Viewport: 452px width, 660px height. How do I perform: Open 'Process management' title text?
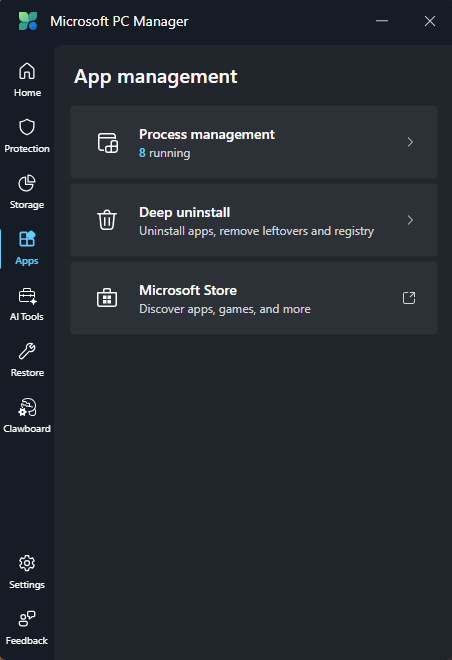[x=207, y=134]
